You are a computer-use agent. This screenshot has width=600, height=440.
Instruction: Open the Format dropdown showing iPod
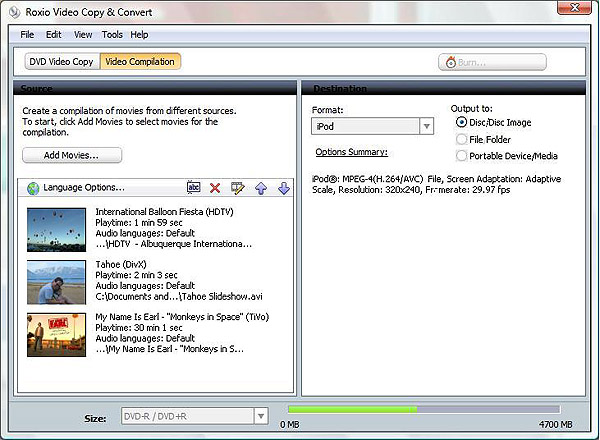click(372, 126)
